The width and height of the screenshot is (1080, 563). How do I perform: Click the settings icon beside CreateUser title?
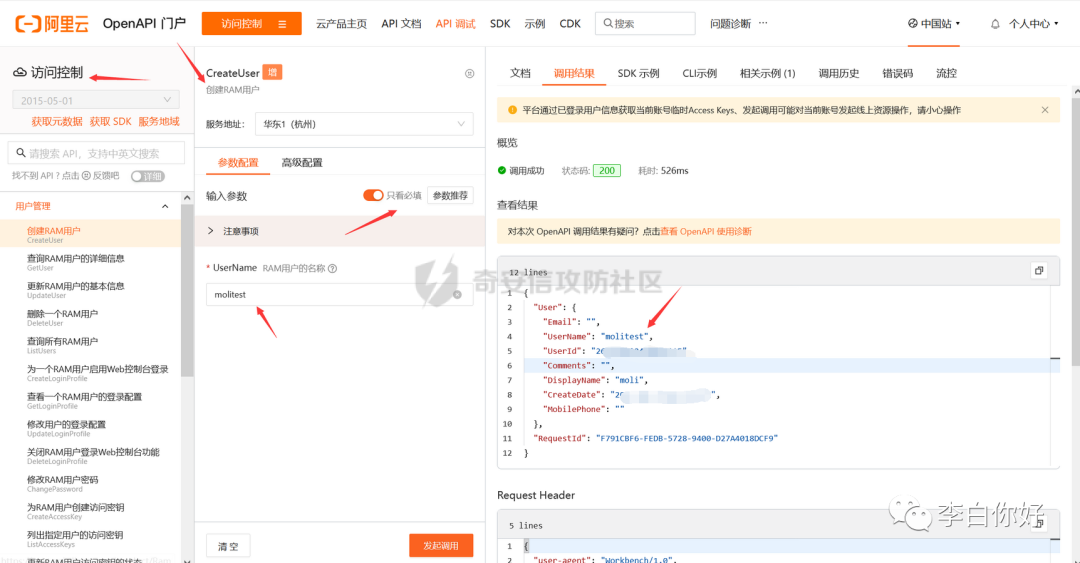pyautogui.click(x=469, y=74)
